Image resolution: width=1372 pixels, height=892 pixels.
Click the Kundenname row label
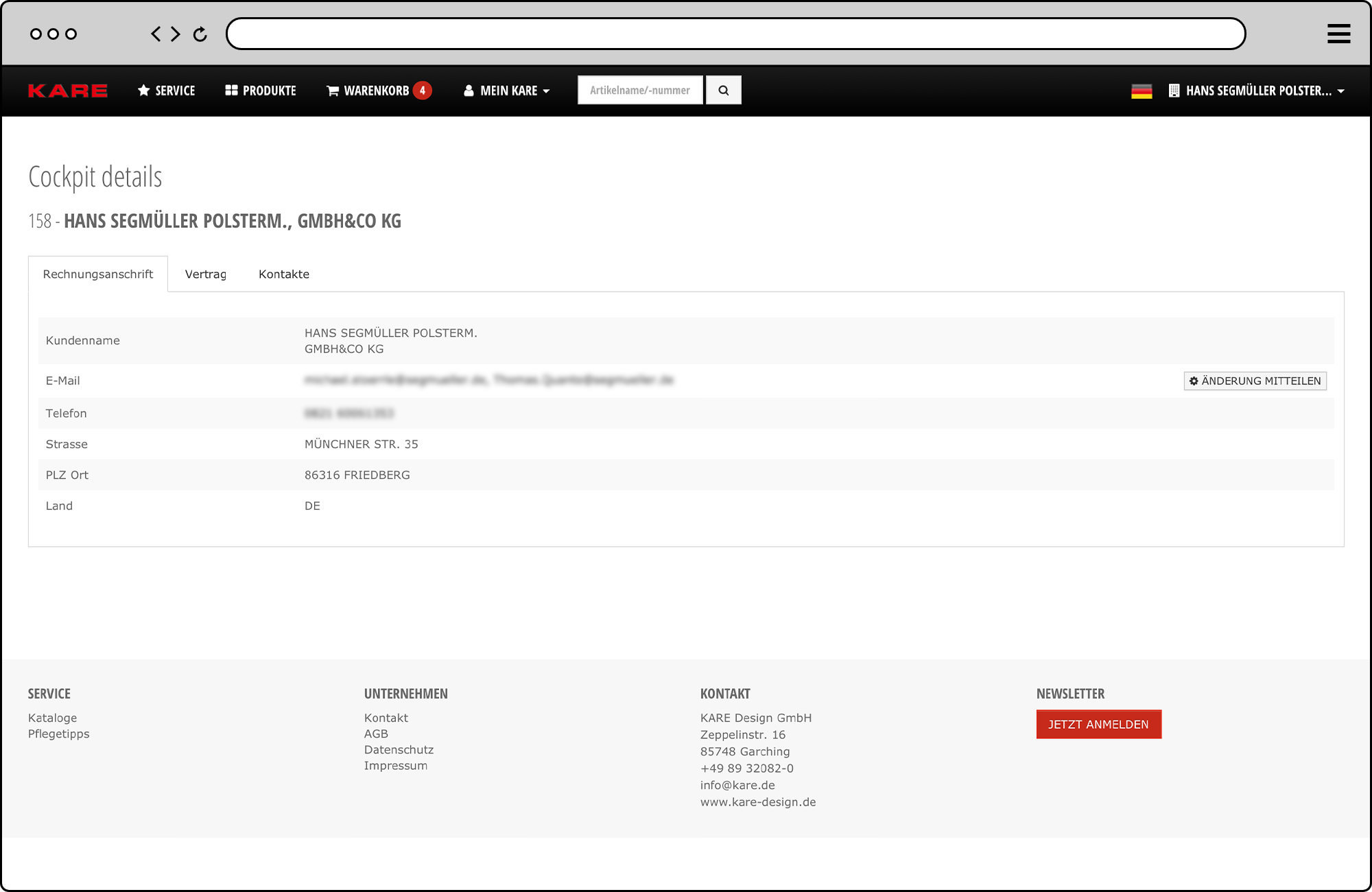click(82, 340)
